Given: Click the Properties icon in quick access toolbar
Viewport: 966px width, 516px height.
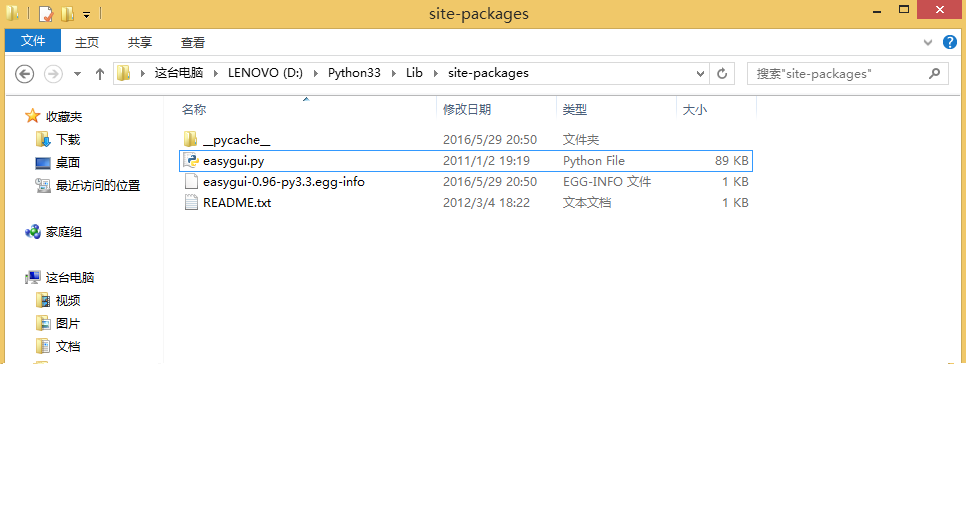Looking at the screenshot, I should click(46, 14).
